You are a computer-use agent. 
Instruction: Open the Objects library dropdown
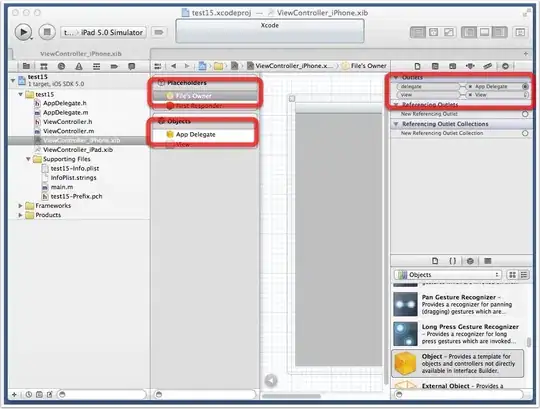[x=447, y=274]
